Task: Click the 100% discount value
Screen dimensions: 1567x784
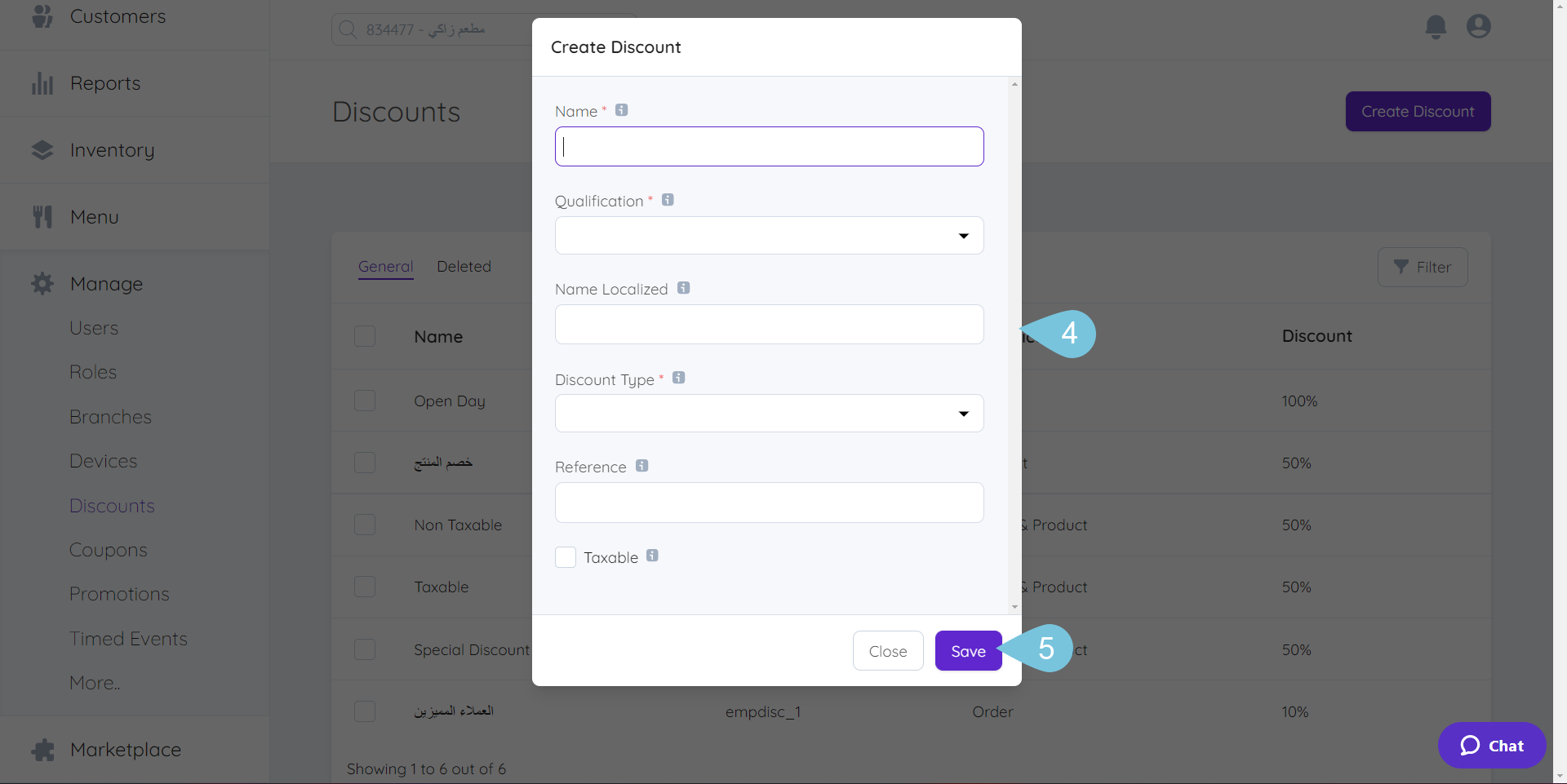Action: click(1299, 401)
